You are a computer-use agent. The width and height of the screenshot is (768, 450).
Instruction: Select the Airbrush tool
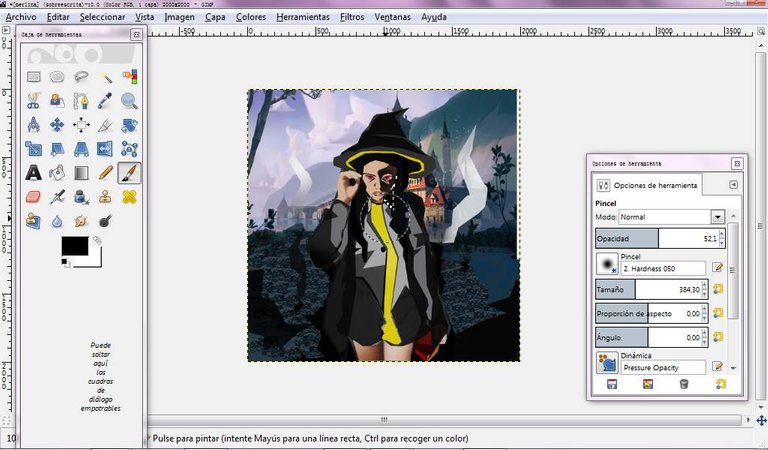click(x=57, y=197)
